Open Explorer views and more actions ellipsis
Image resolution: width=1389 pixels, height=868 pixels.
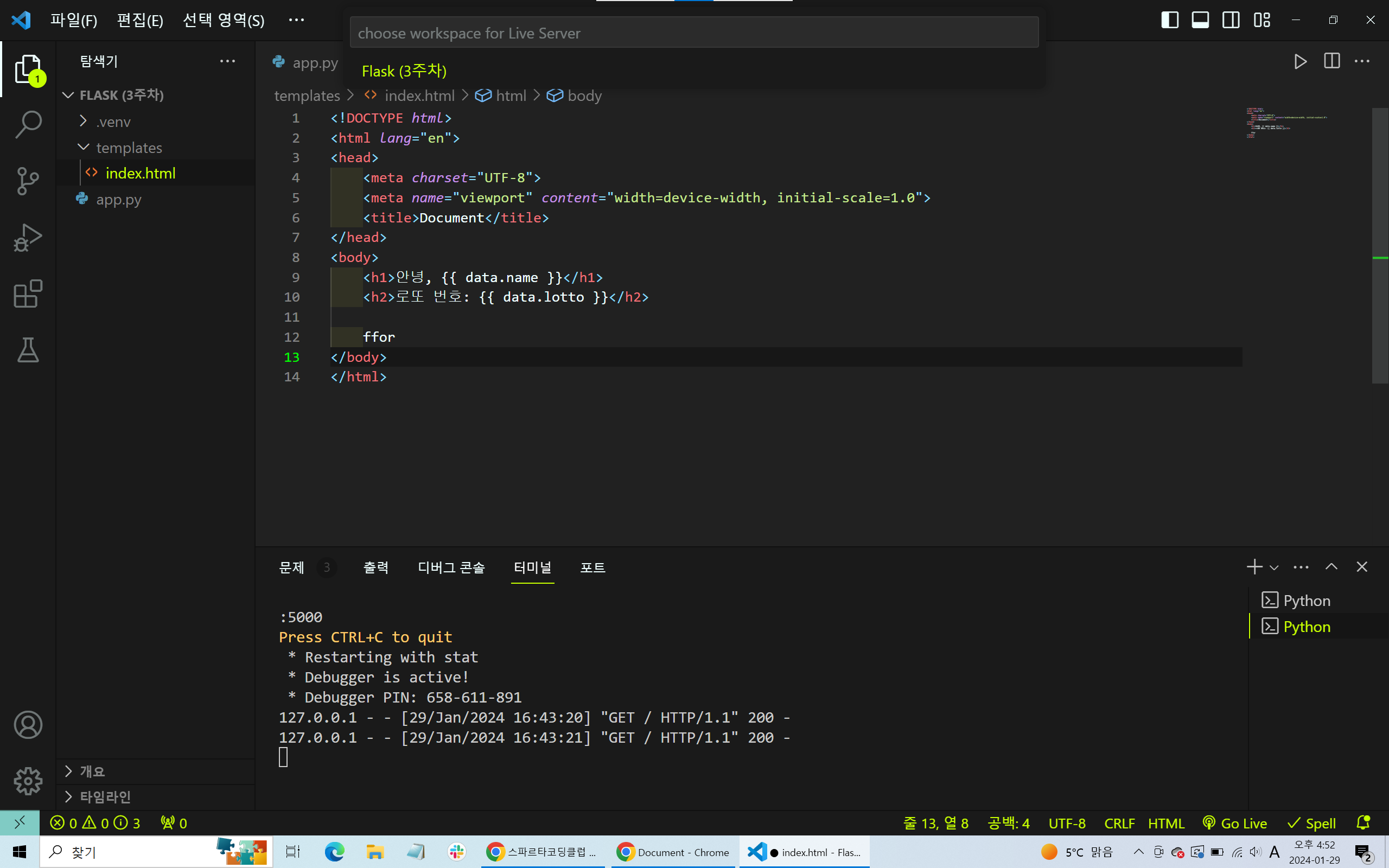[227, 61]
